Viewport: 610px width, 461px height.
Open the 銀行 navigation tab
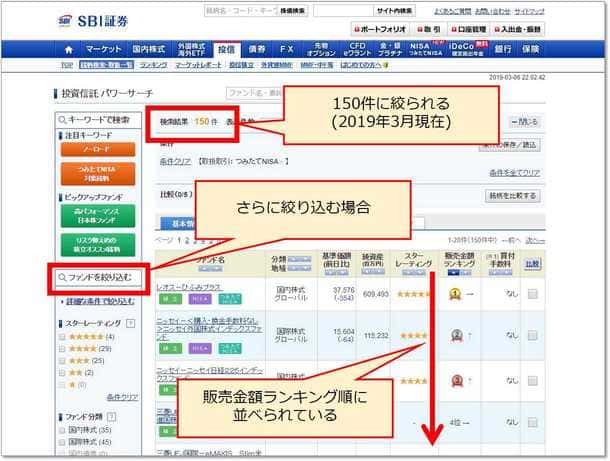503,49
